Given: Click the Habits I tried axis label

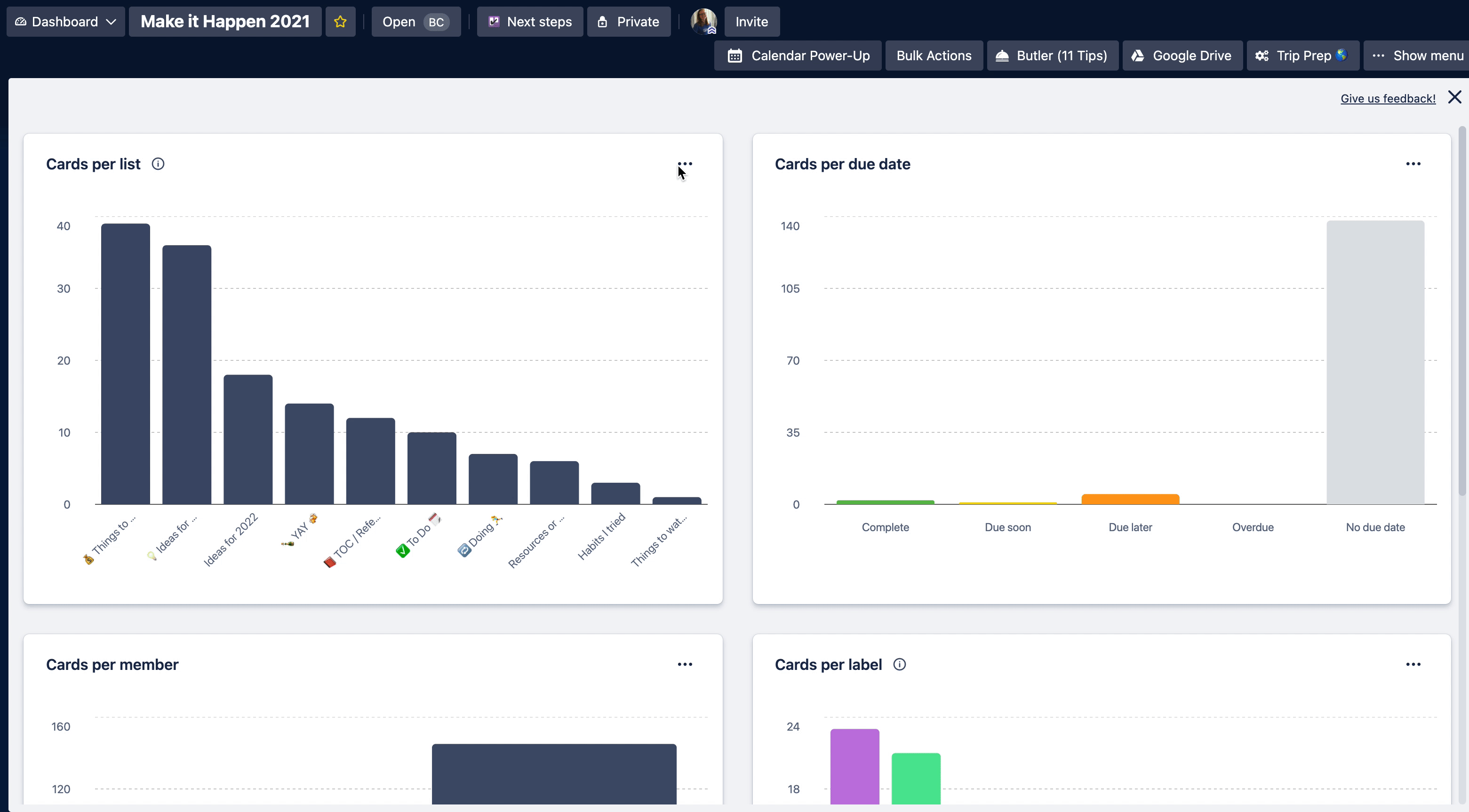Looking at the screenshot, I should 602,536.
